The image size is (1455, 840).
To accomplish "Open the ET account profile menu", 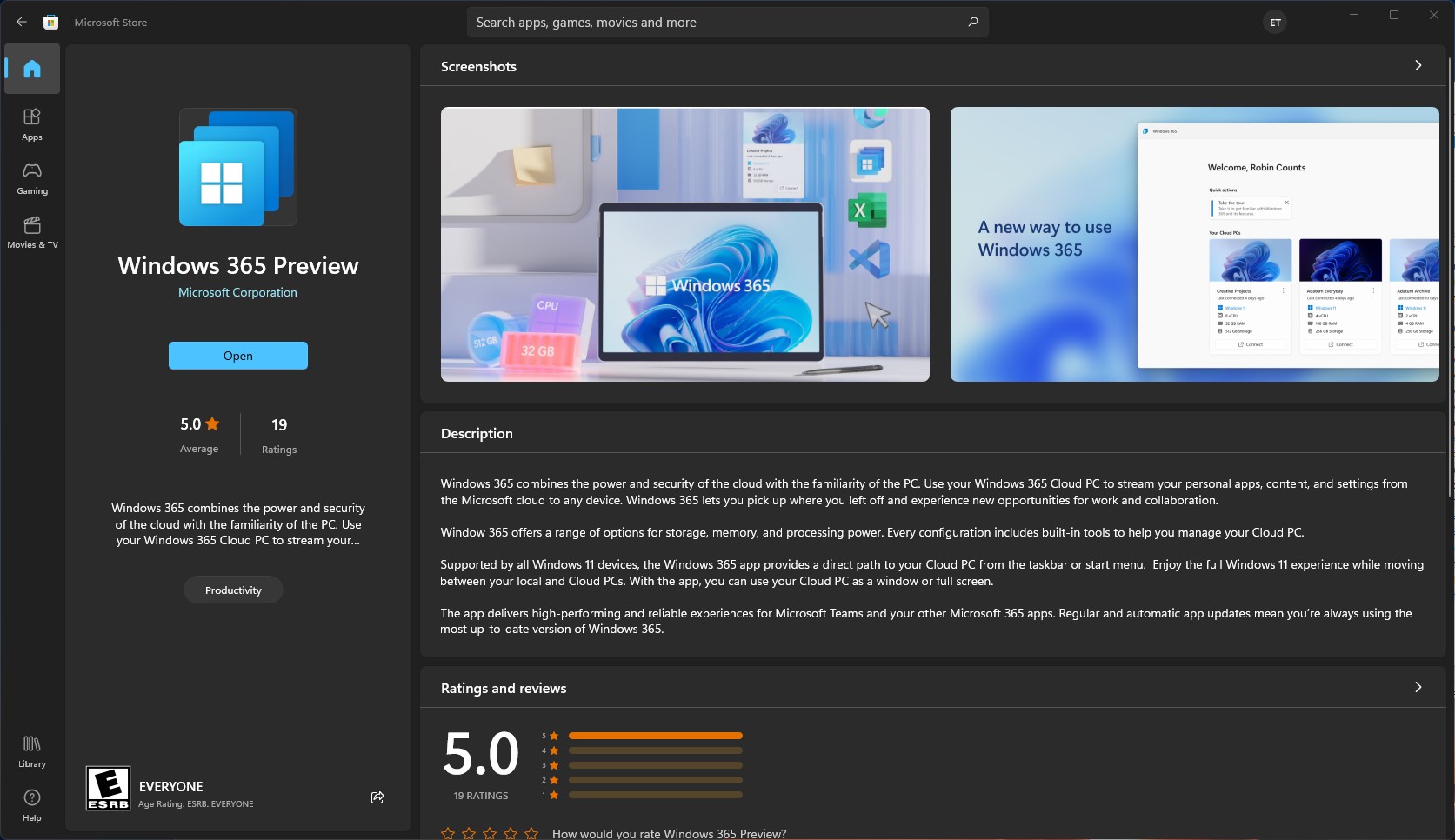I will 1274,22.
